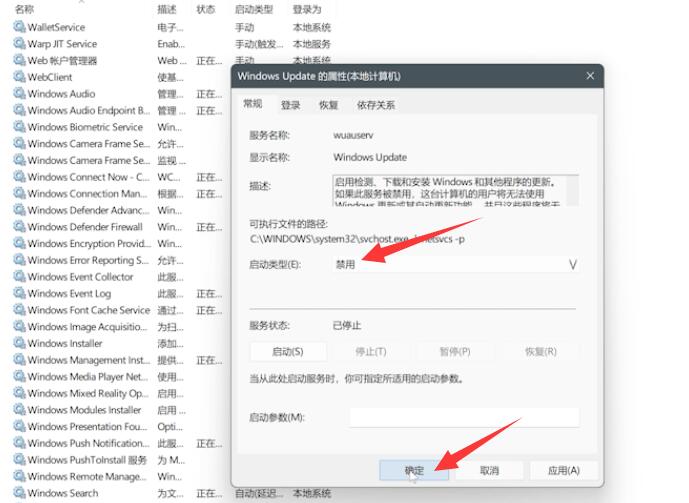689x503 pixels.
Task: Click the icon of Windows Presentation Foundation
Action: click(x=19, y=426)
